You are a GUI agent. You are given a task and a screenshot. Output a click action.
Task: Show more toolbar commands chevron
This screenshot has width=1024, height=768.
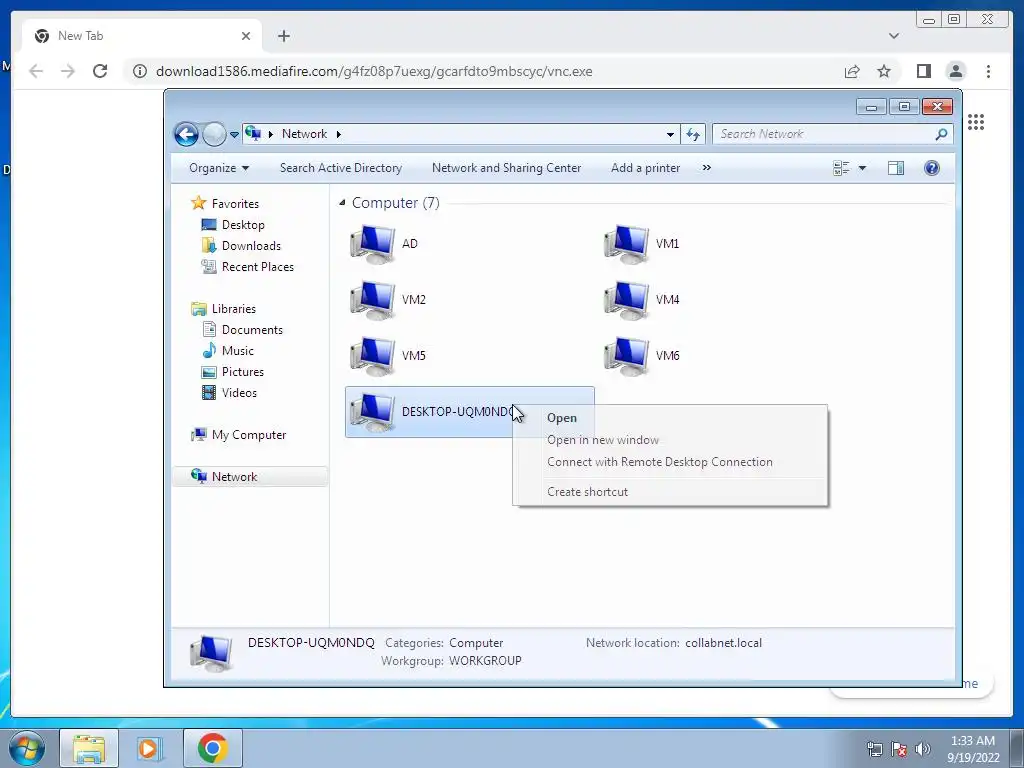pos(707,168)
